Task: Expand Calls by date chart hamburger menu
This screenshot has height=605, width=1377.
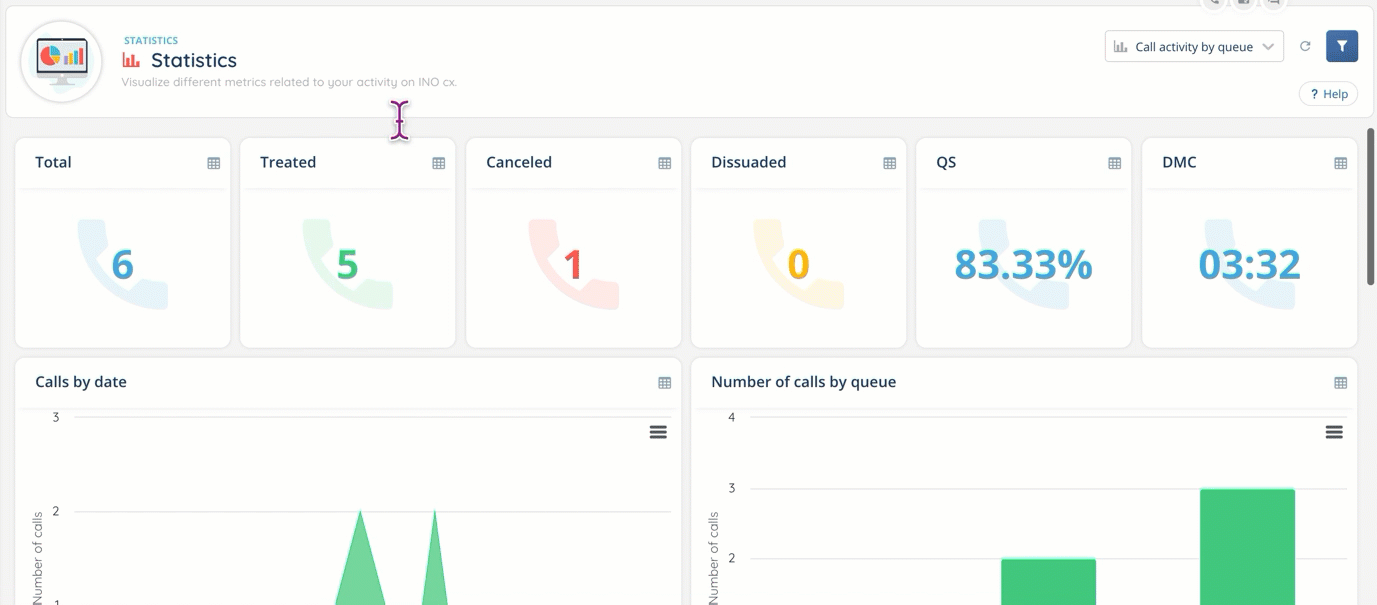Action: pyautogui.click(x=658, y=432)
